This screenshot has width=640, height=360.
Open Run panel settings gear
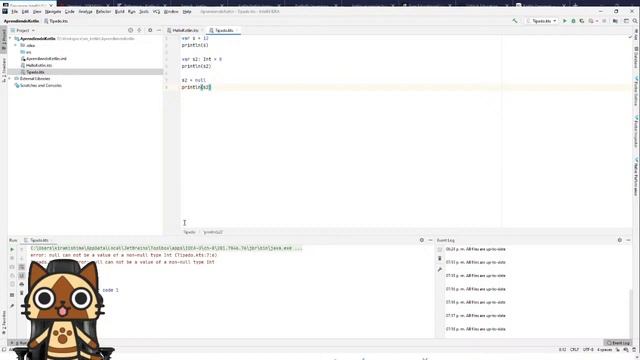[x=422, y=240]
